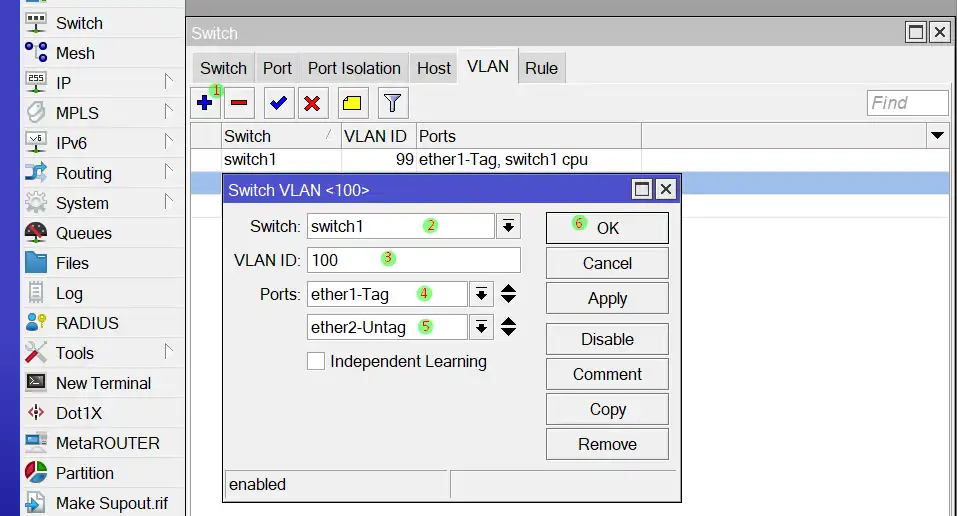Switch to the Rule tab
957x516 pixels.
[541, 68]
